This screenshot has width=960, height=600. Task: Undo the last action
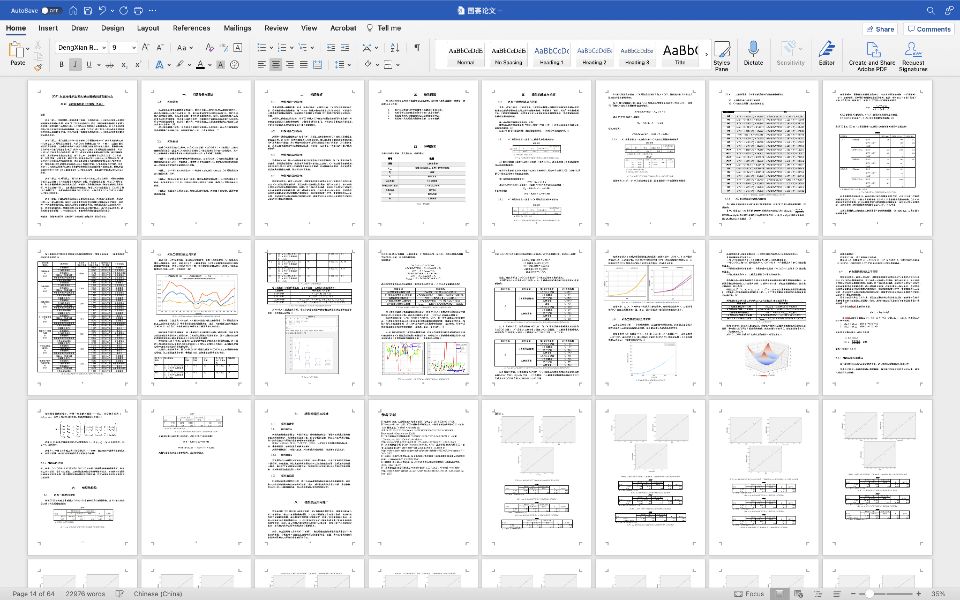[x=103, y=10]
